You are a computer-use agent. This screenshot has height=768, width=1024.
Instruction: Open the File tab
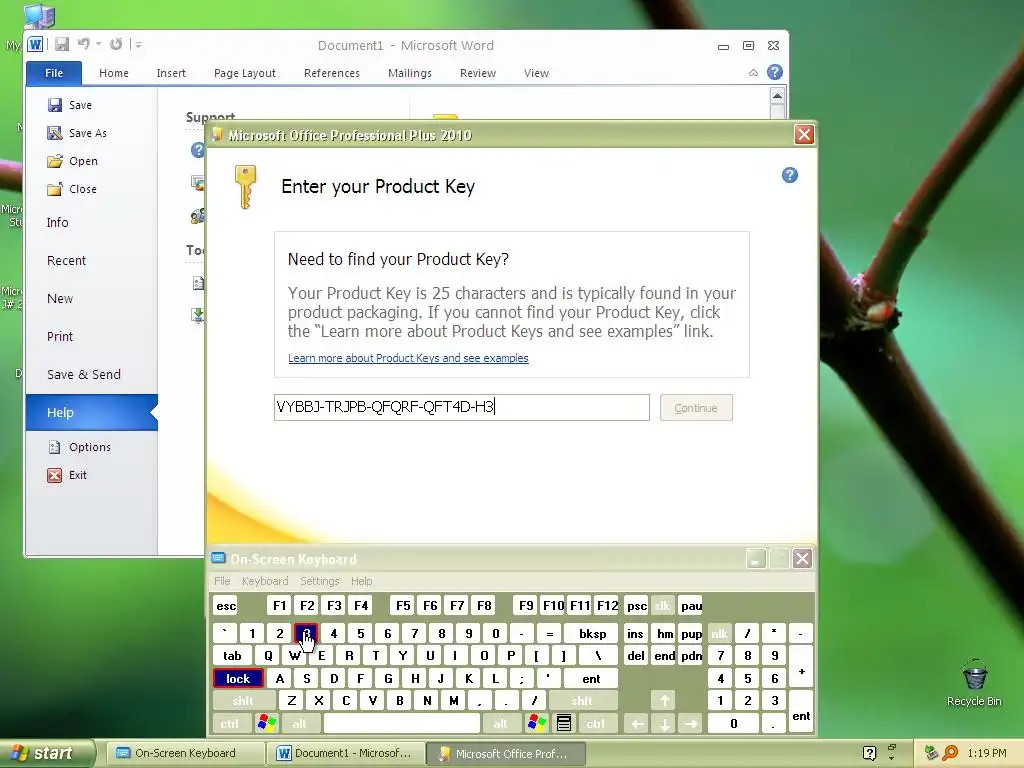(54, 73)
